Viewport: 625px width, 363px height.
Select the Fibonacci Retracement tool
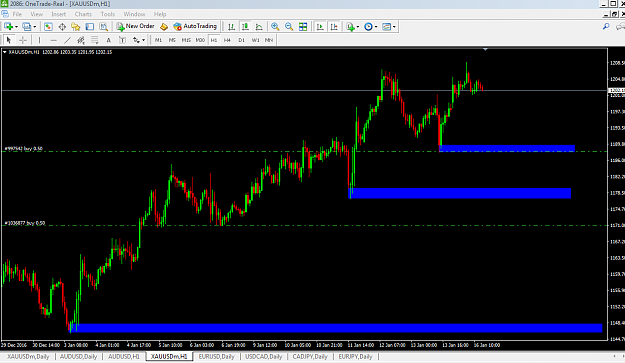(x=94, y=40)
